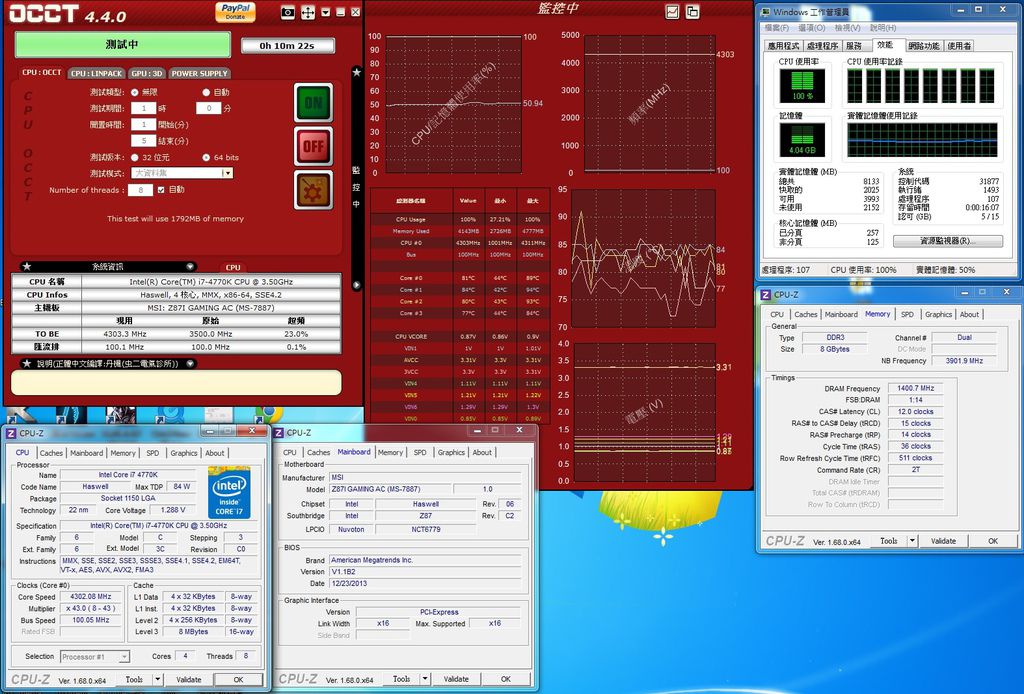Click the star icon beside the 說明 header
1024x694 pixels.
coord(27,363)
